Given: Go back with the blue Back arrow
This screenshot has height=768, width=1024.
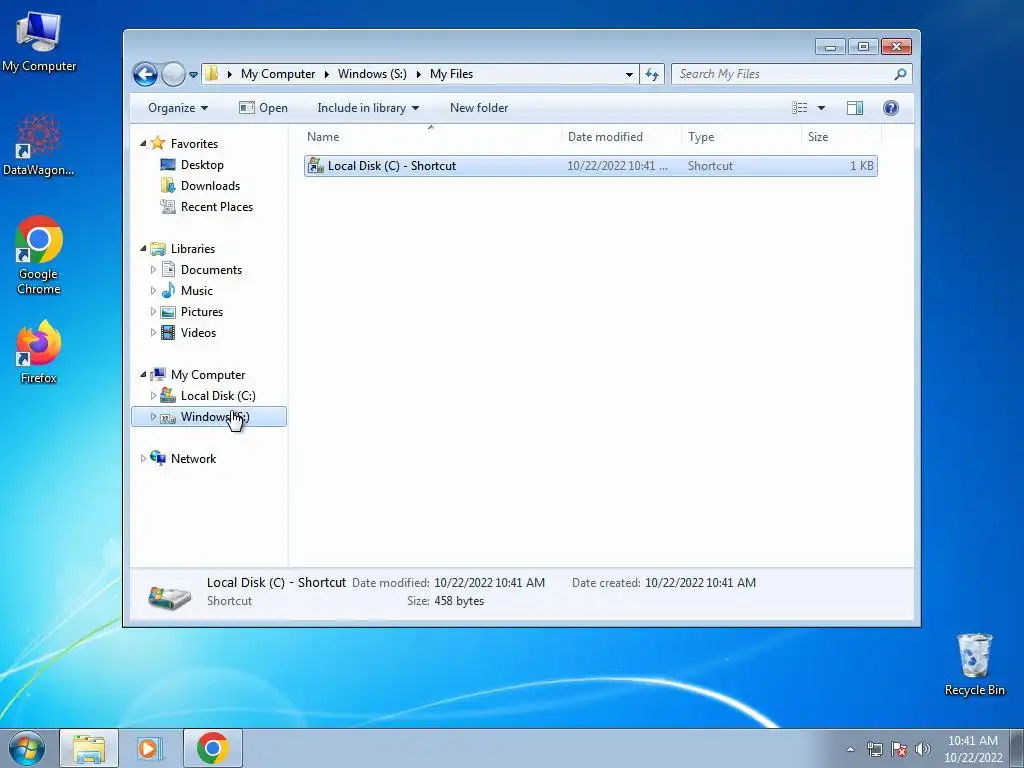Looking at the screenshot, I should tap(145, 74).
